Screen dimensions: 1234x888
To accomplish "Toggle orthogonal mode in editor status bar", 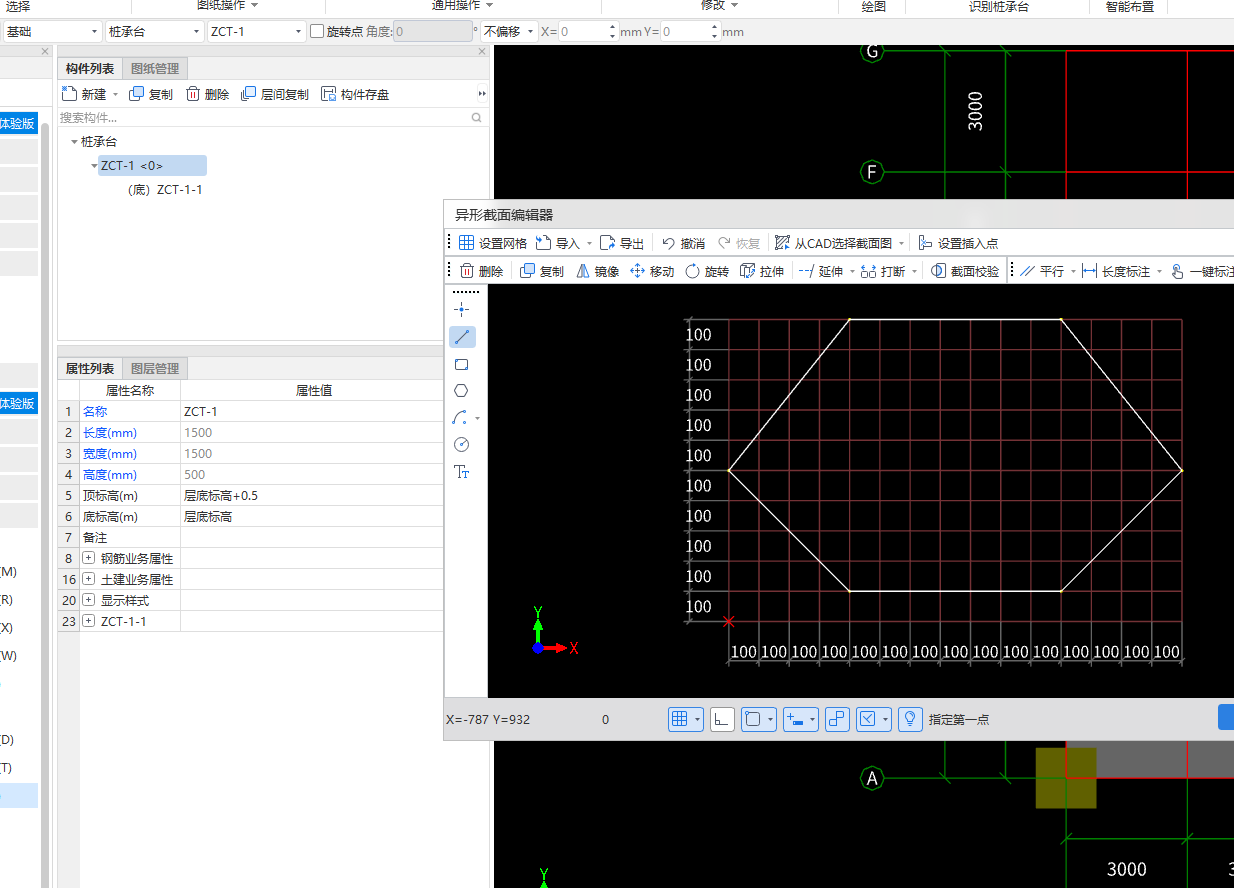I will (721, 719).
